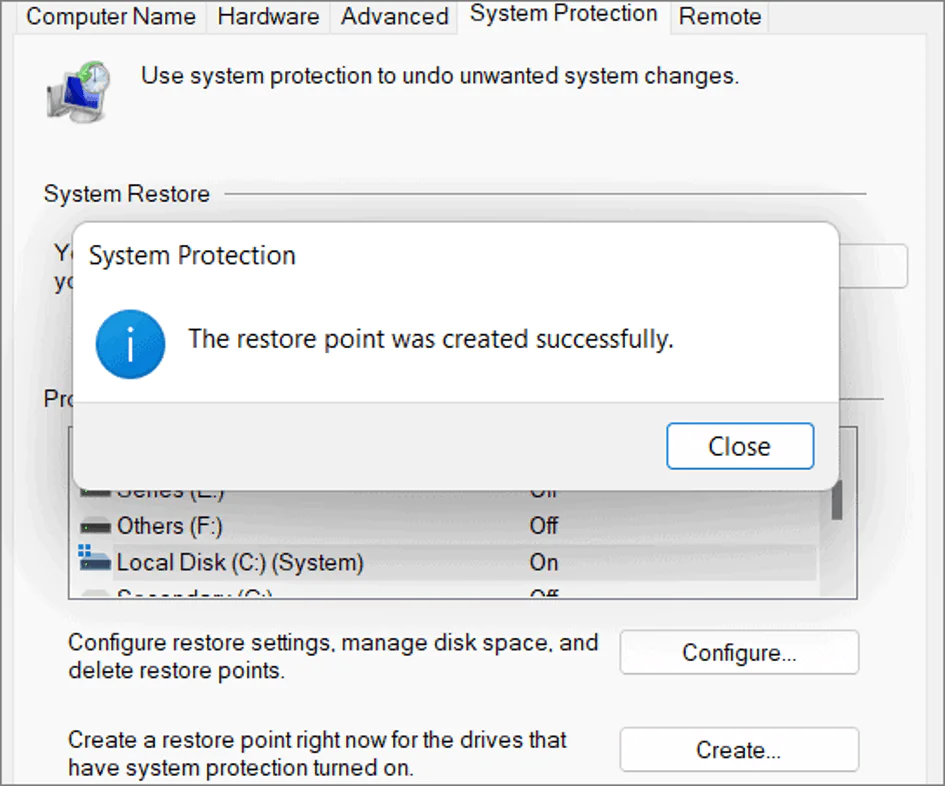The height and width of the screenshot is (787, 945).
Task: Switch to the Remote tab
Action: 720,17
